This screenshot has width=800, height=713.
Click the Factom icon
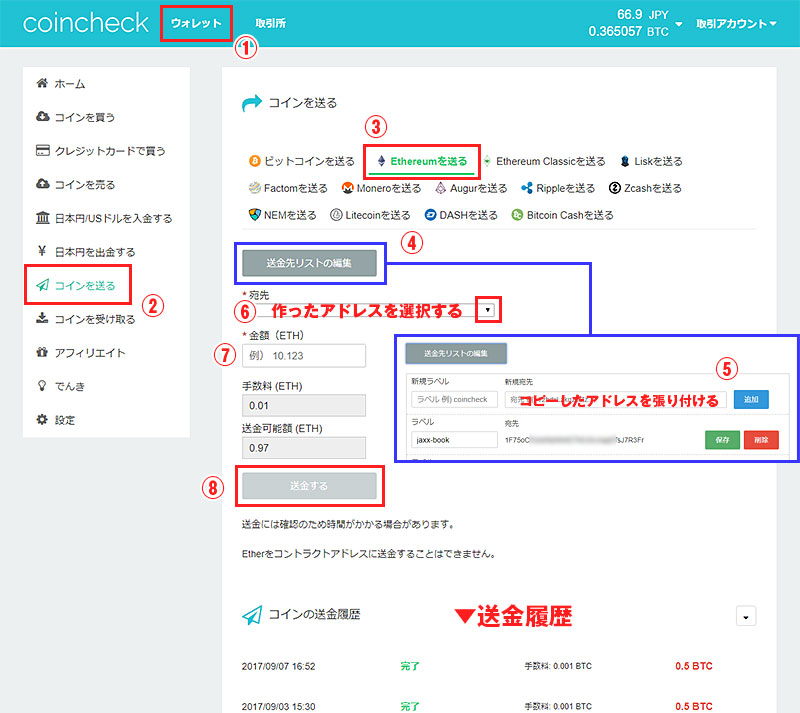(255, 188)
